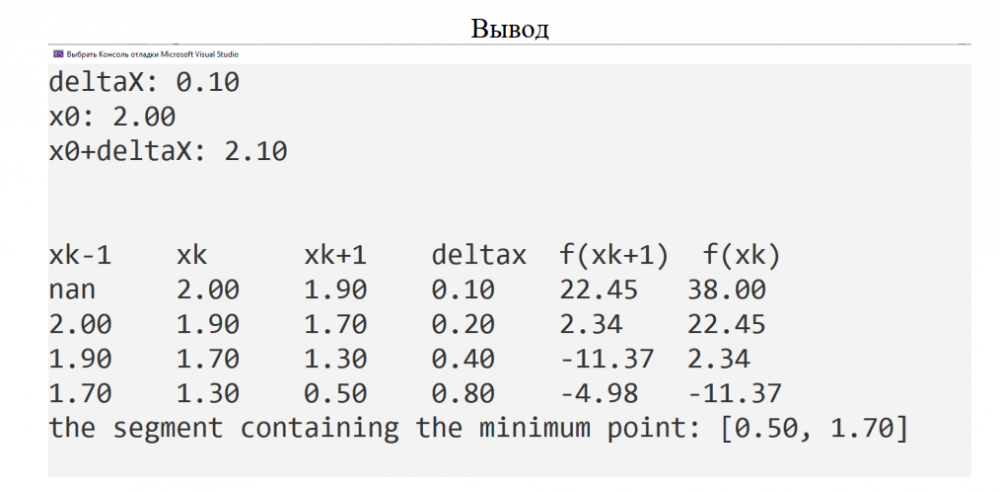Click the value -4.98 in the last row
The image size is (1000, 492).
click(598, 394)
